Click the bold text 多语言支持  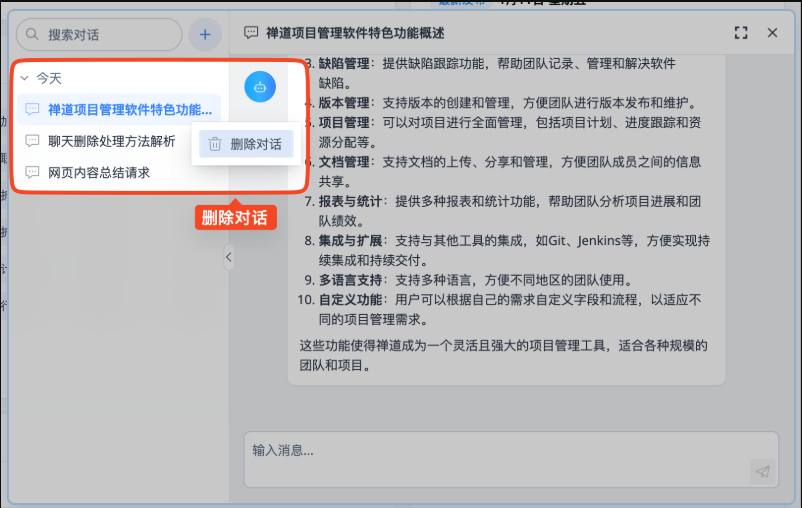click(350, 280)
